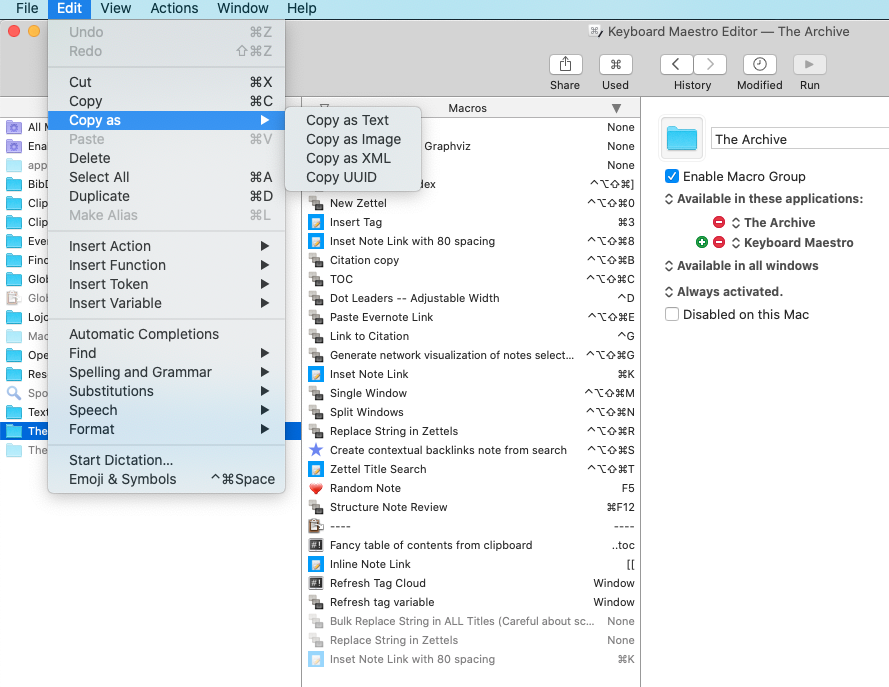The width and height of the screenshot is (889, 687).
Task: Choose Cut from the Edit menu
Action: click(166, 82)
